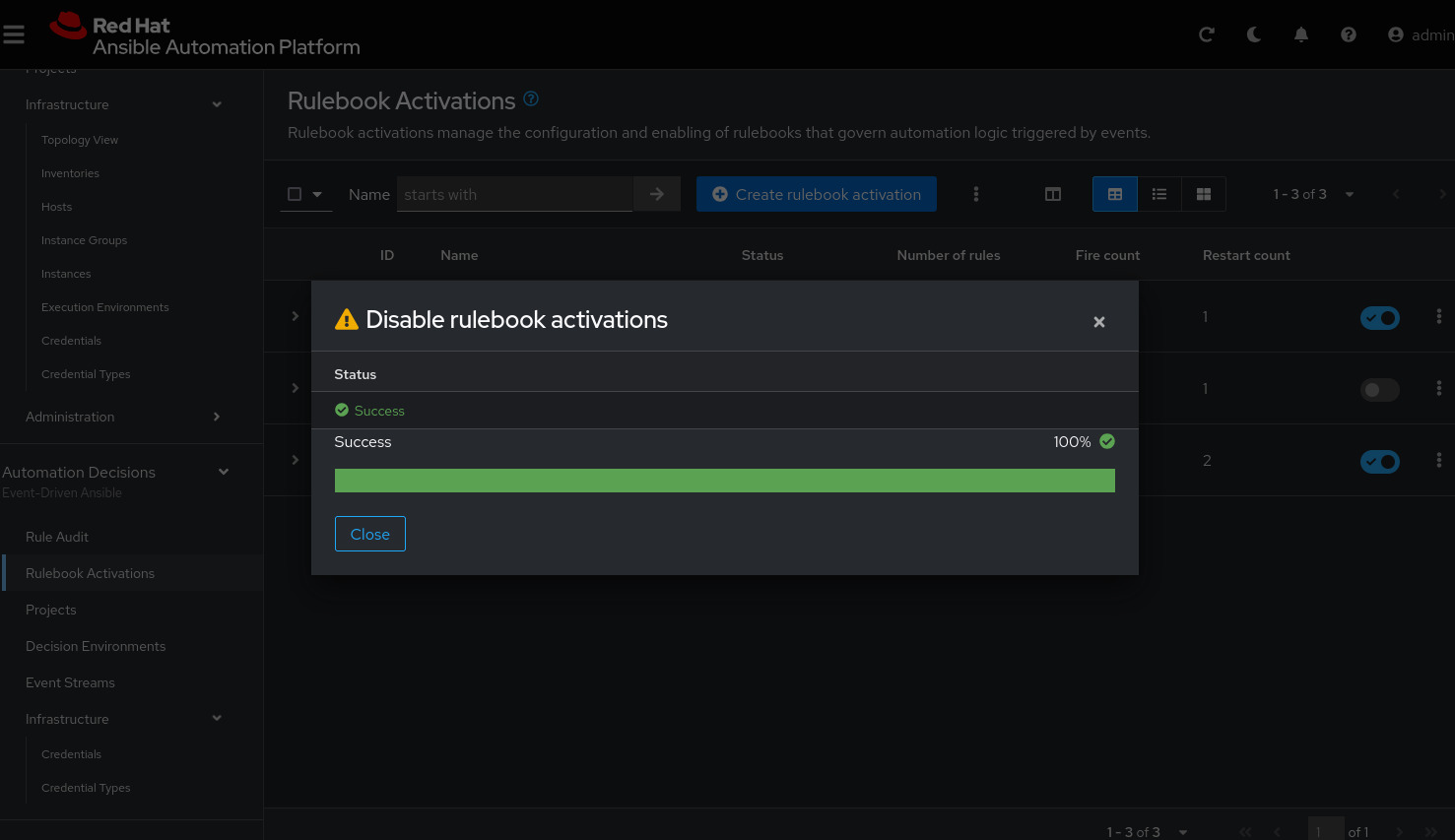1455x840 pixels.
Task: Check the select-all checkbox
Action: 295,194
